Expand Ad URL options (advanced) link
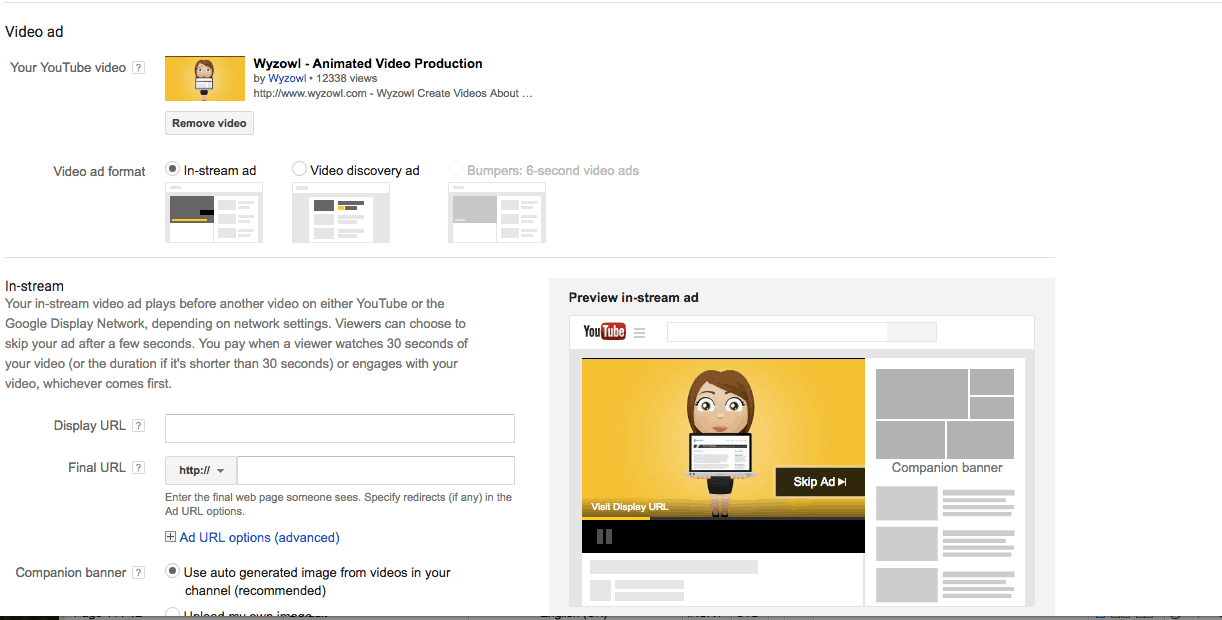 pos(260,537)
